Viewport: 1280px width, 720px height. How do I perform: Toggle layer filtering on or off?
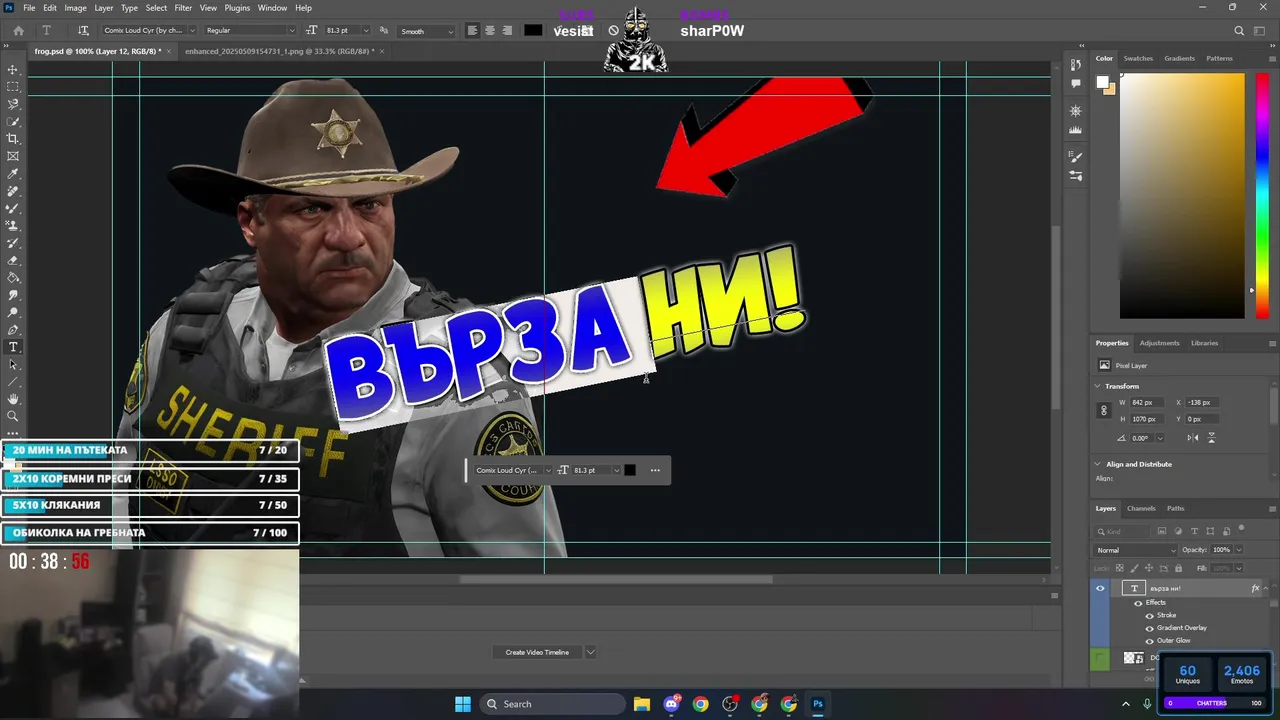pos(1241,529)
